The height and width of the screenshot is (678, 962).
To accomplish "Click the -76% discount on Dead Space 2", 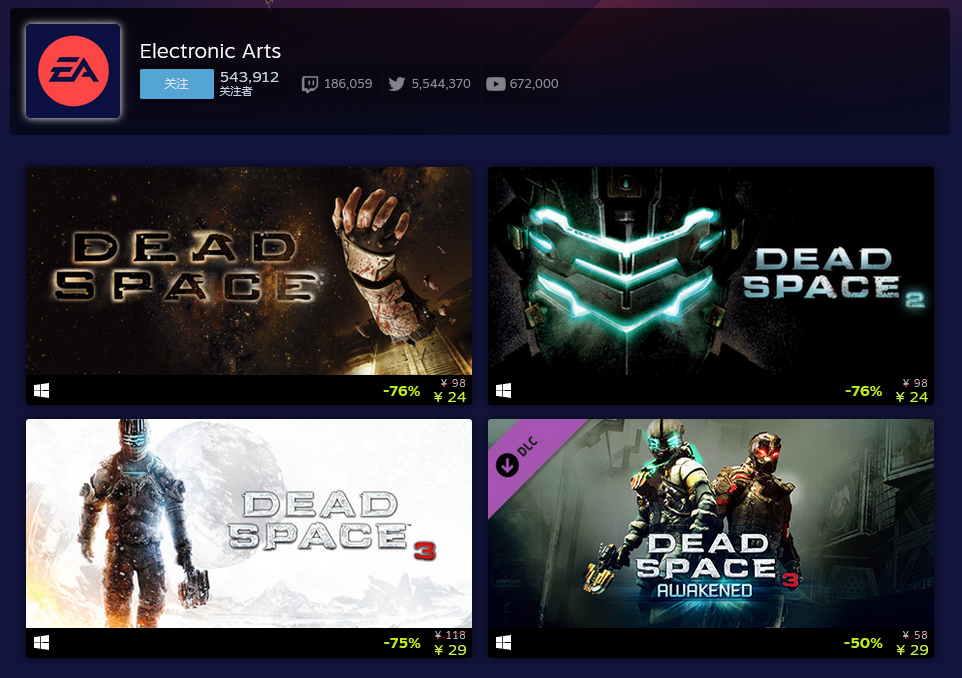I will [x=864, y=391].
